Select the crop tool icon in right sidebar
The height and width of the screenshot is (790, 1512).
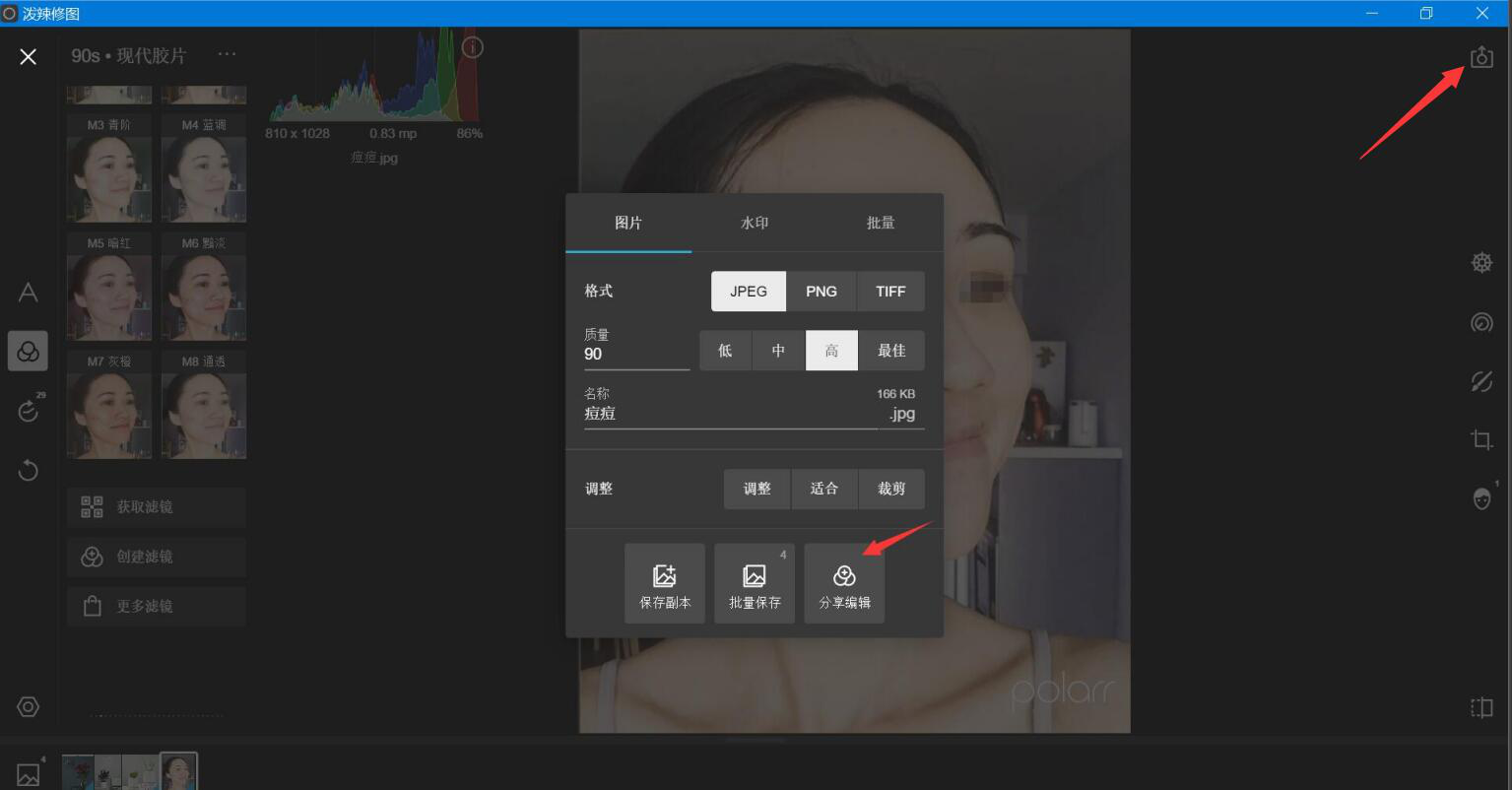click(1481, 440)
